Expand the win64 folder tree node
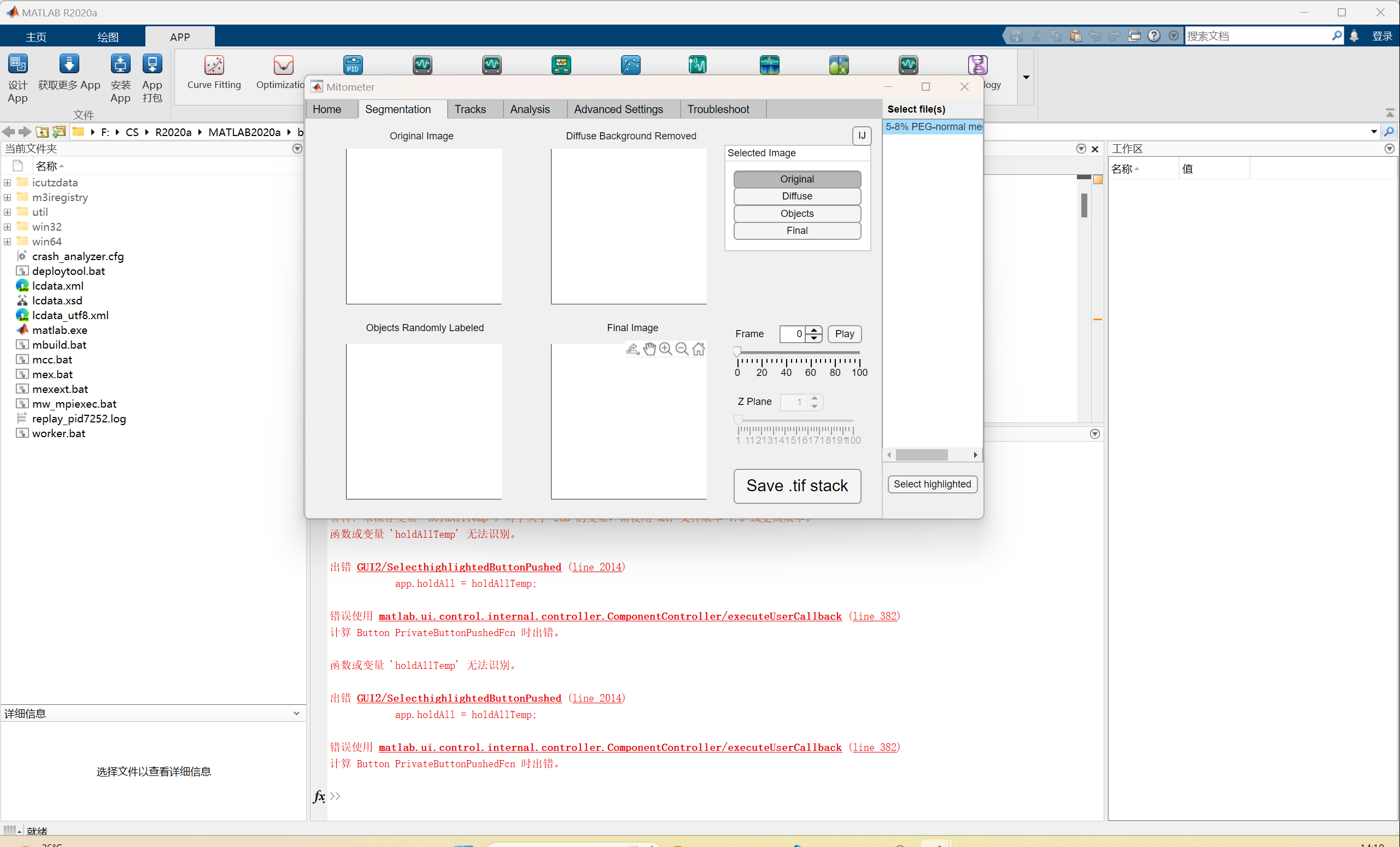The height and width of the screenshot is (847, 1400). 8,242
